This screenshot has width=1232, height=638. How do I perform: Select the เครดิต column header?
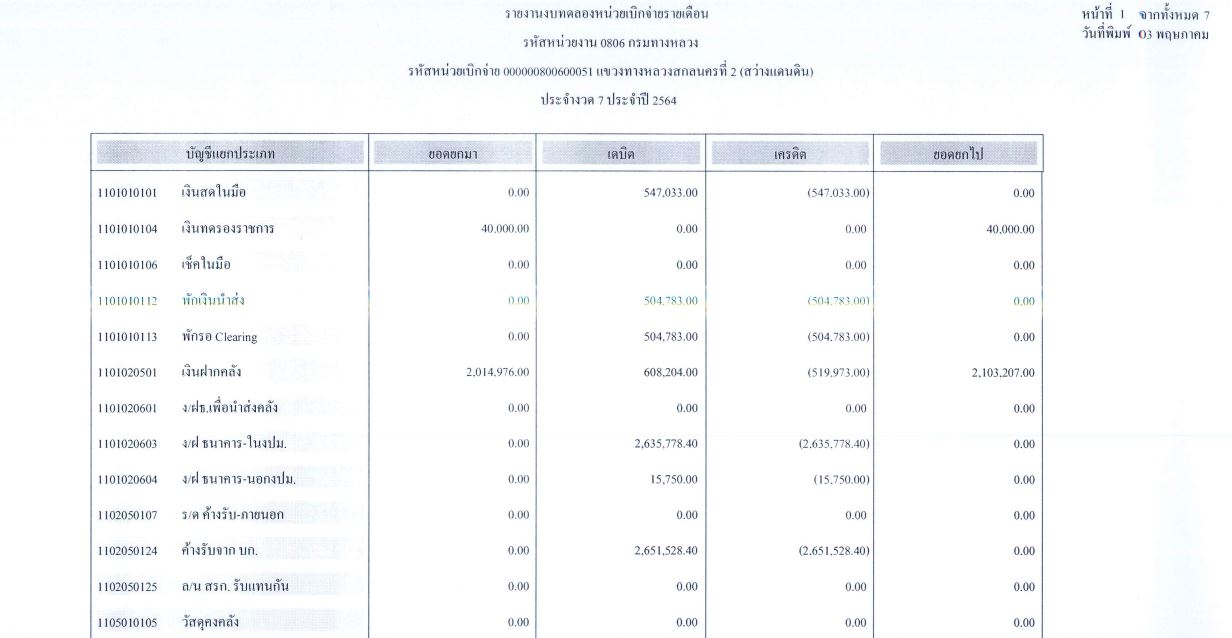tap(789, 154)
